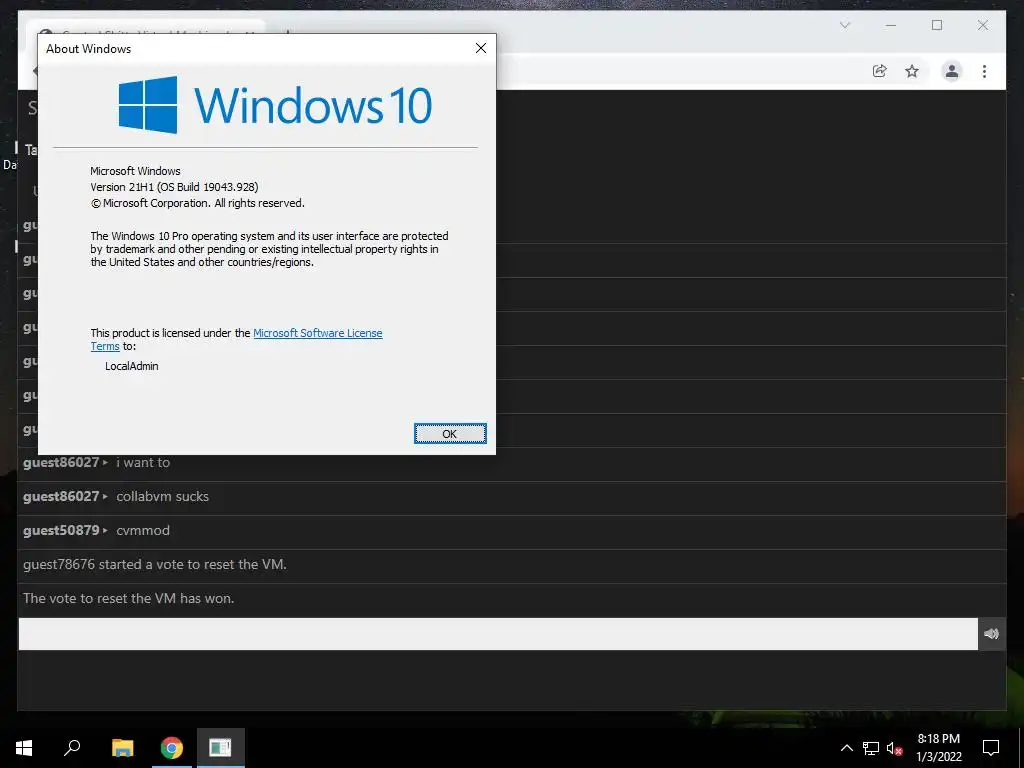Click the LocalAdmin licensee name
This screenshot has height=768, width=1024.
point(132,366)
